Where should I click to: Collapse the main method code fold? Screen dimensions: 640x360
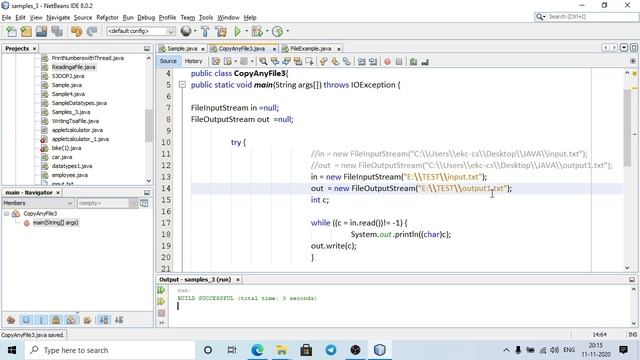coord(182,85)
